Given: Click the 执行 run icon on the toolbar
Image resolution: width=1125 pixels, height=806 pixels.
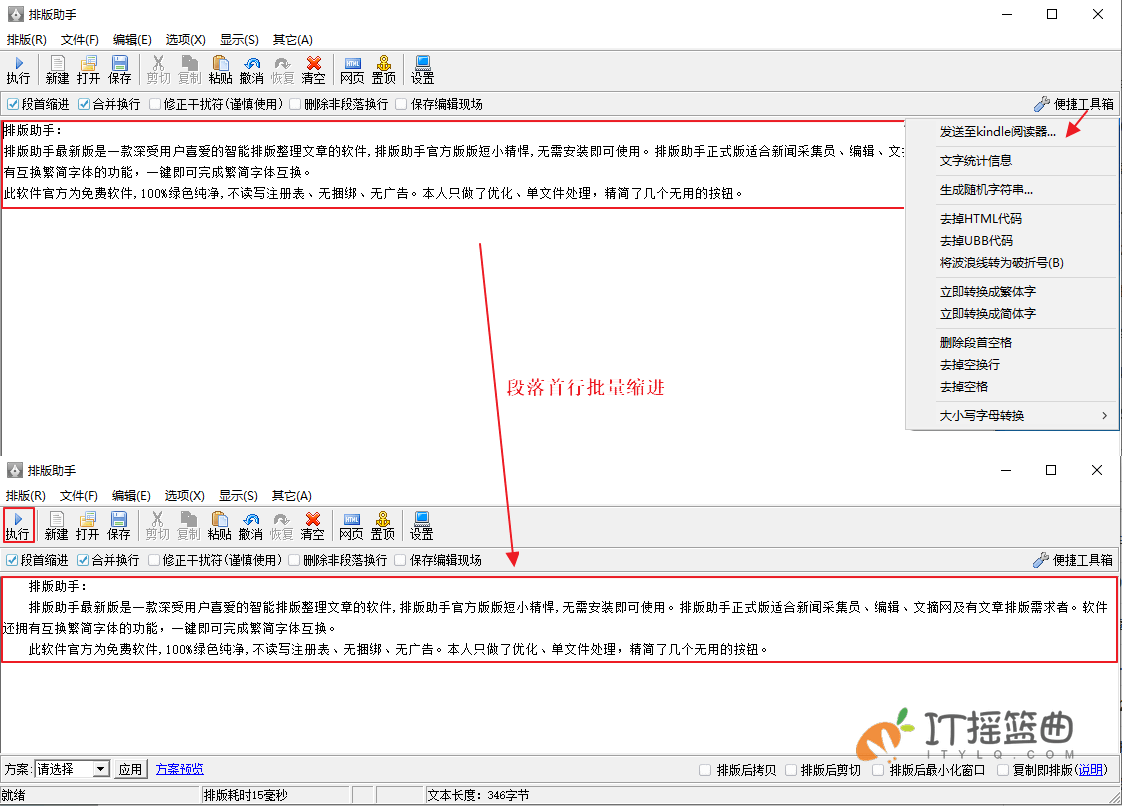Looking at the screenshot, I should pos(18,69).
